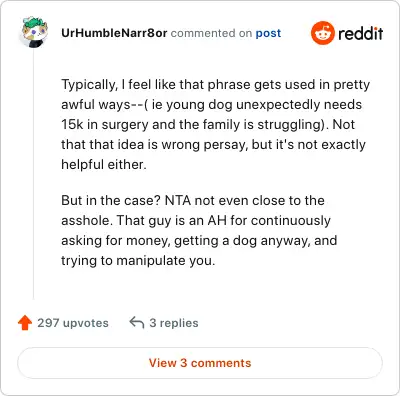The height and width of the screenshot is (396, 400).
Task: Click the "View 3 comments" button
Action: (200, 363)
